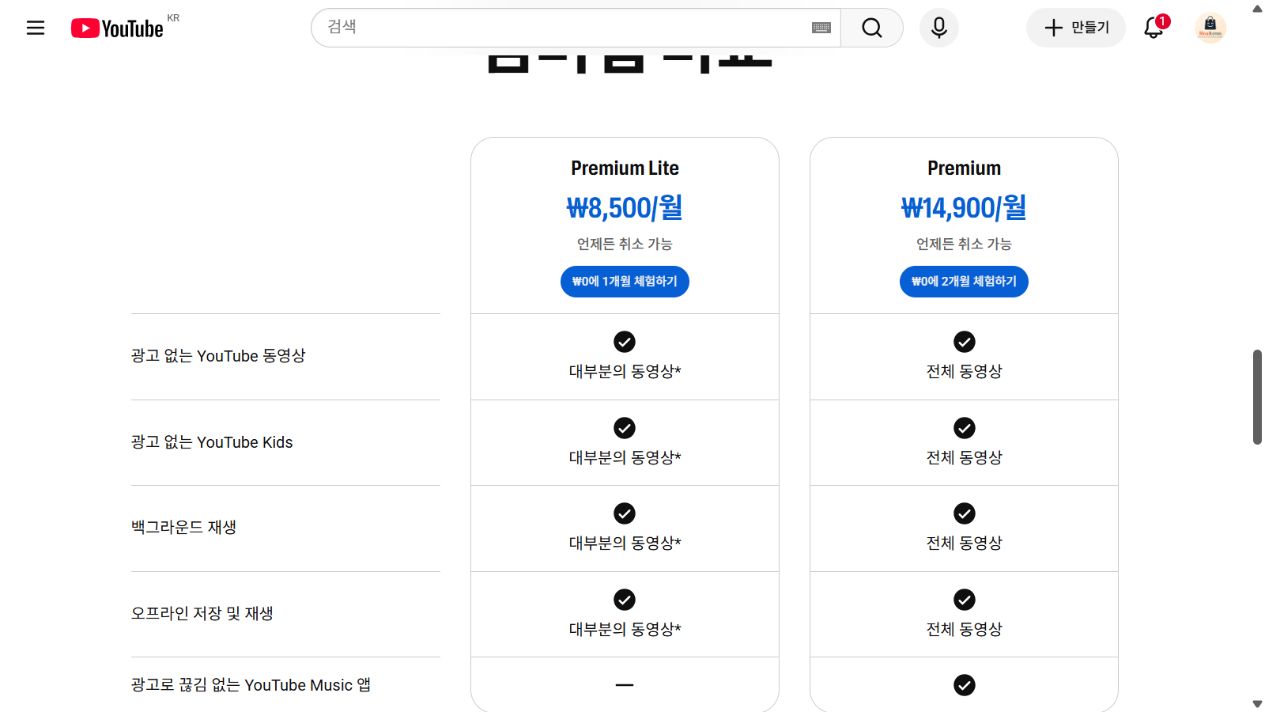Click 대부분의 동영상* in 백그라운드 재생 row

coord(625,544)
